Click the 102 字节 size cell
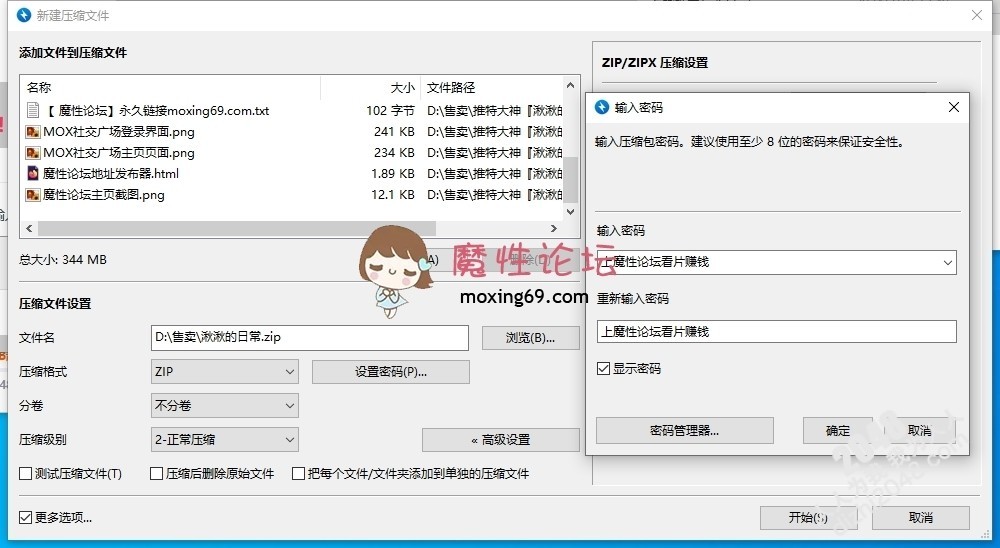1000x548 pixels. coord(390,110)
